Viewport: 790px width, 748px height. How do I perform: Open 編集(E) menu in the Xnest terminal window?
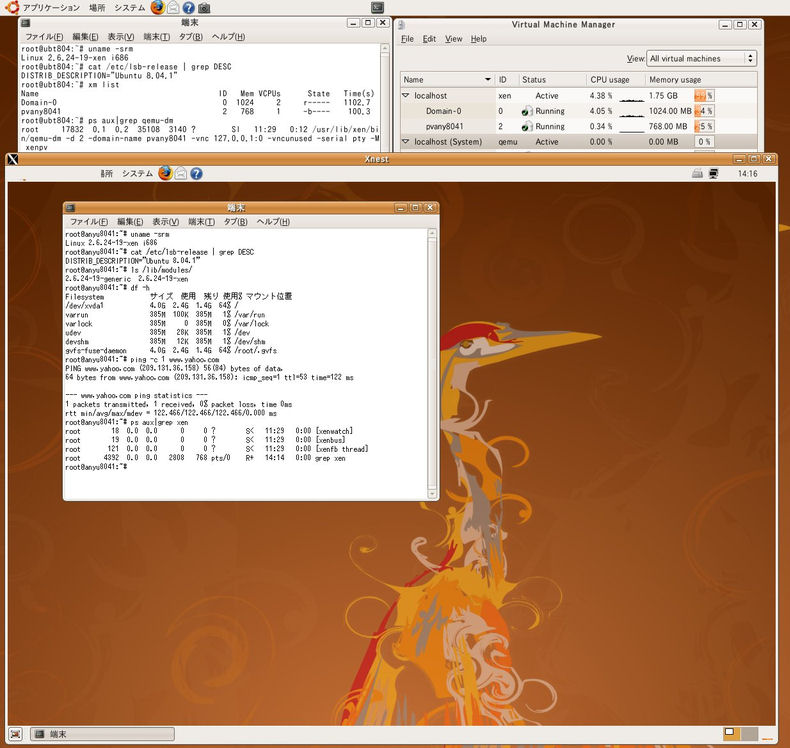click(x=130, y=222)
